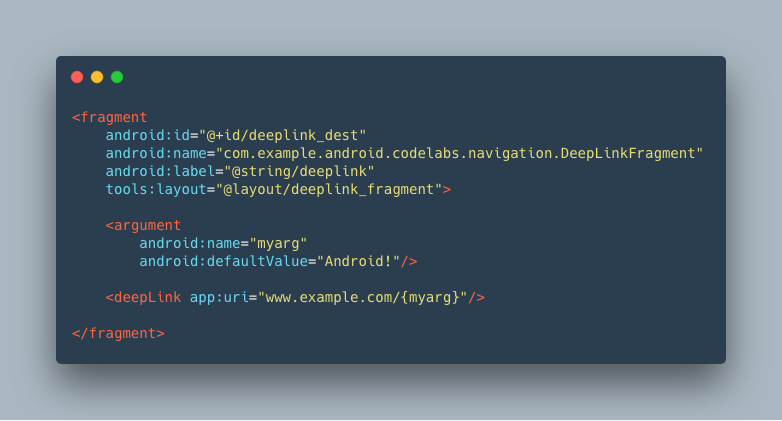Click the green maximize window dot

coord(117,77)
